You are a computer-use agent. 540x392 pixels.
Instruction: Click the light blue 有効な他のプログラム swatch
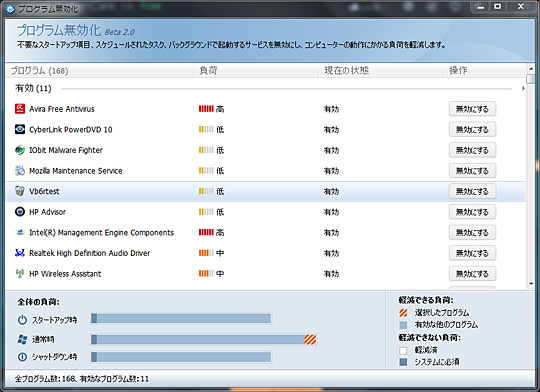tap(403, 325)
